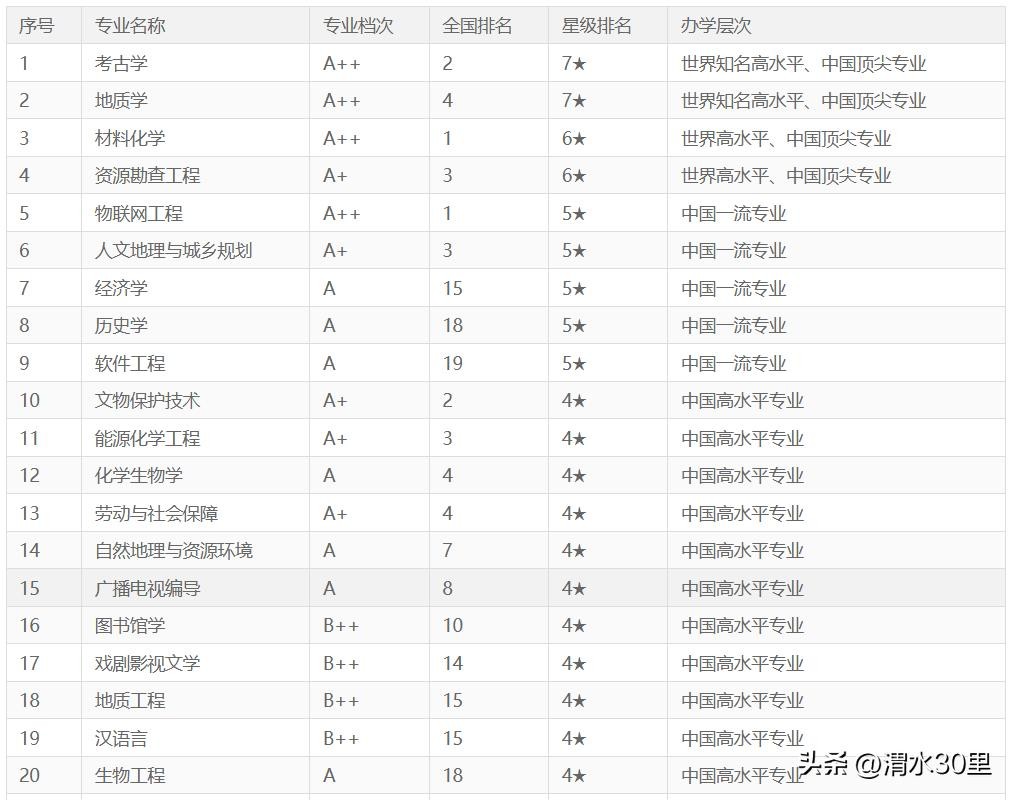Click the 7★ rating in 考古学 row
The height and width of the screenshot is (800, 1015).
point(574,64)
